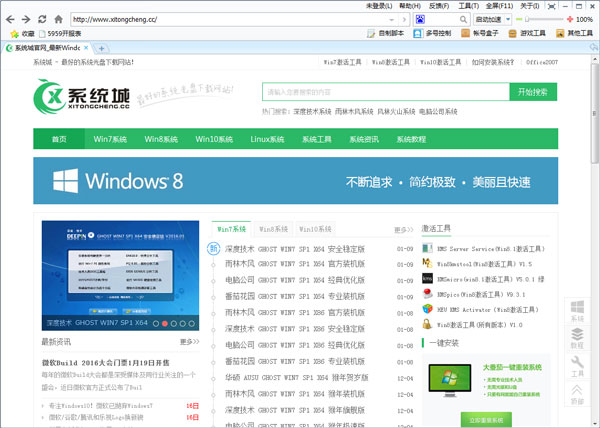Open the 其他工具 toolbar tool
This screenshot has width=600, height=428.
click(x=574, y=34)
